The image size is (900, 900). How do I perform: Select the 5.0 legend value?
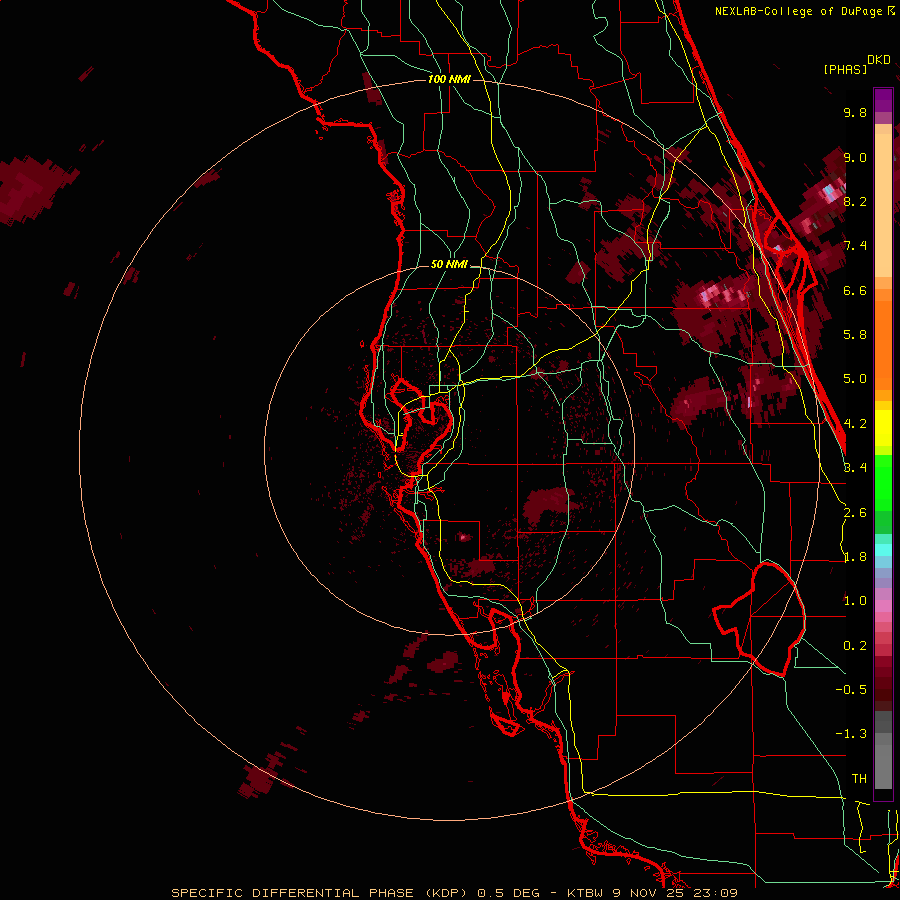(x=855, y=379)
